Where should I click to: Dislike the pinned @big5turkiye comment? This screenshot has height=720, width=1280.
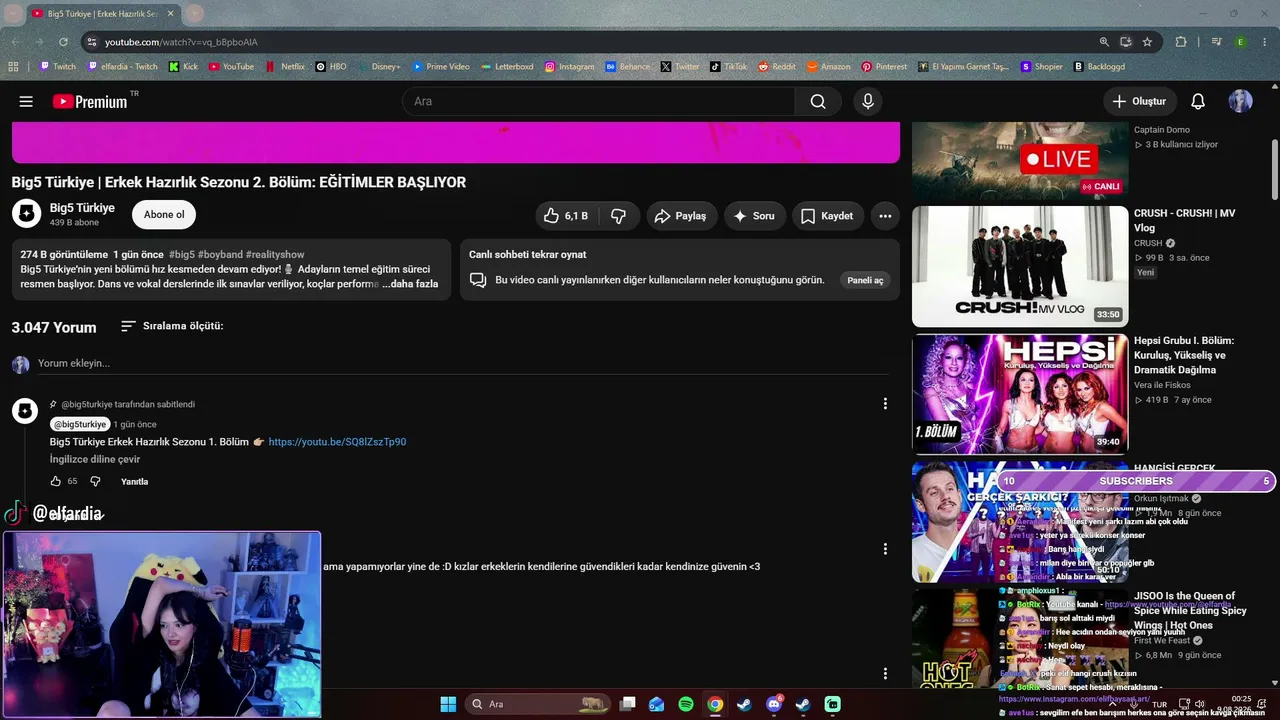pos(96,481)
